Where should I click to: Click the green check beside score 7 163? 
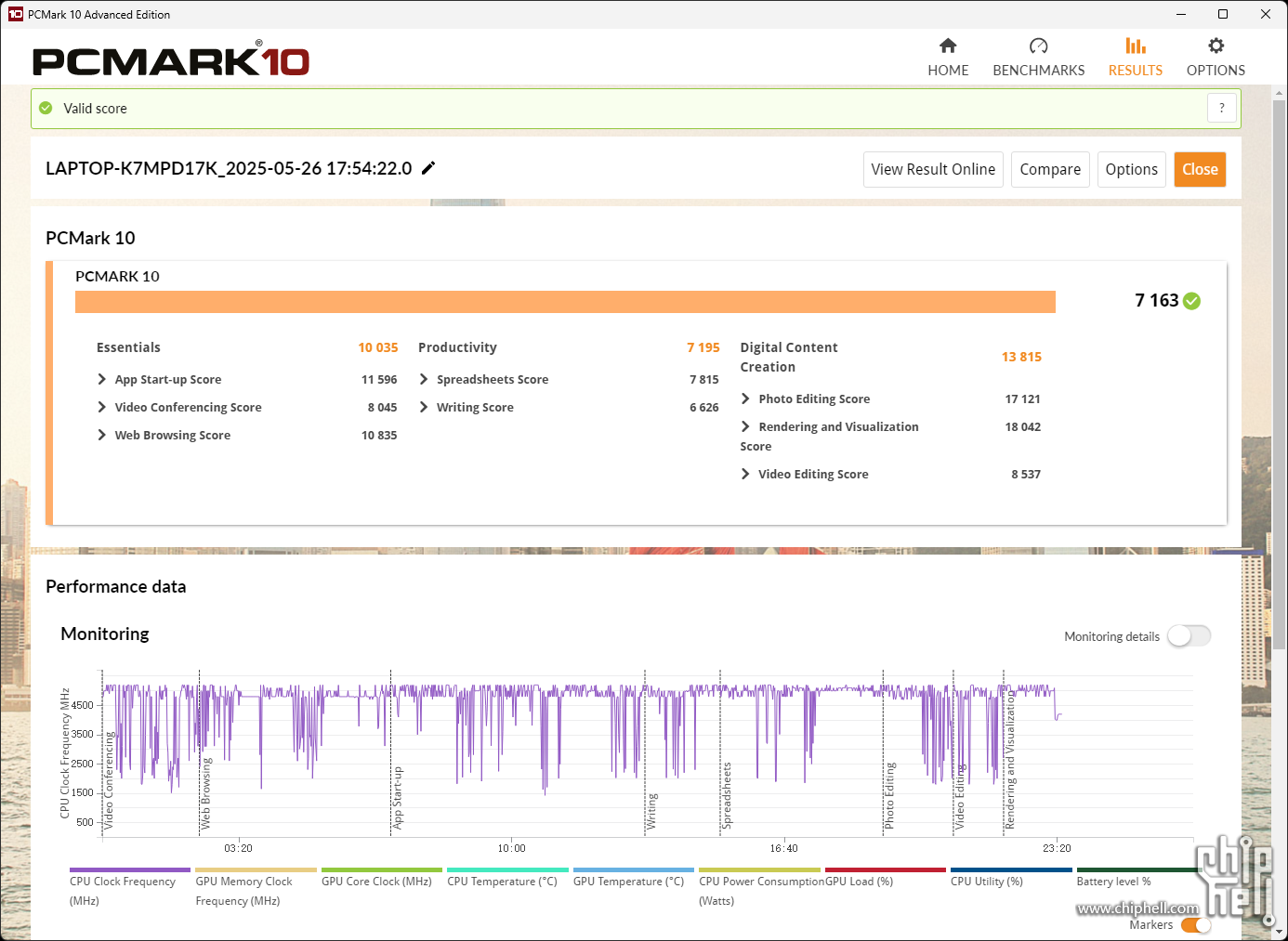point(1192,301)
